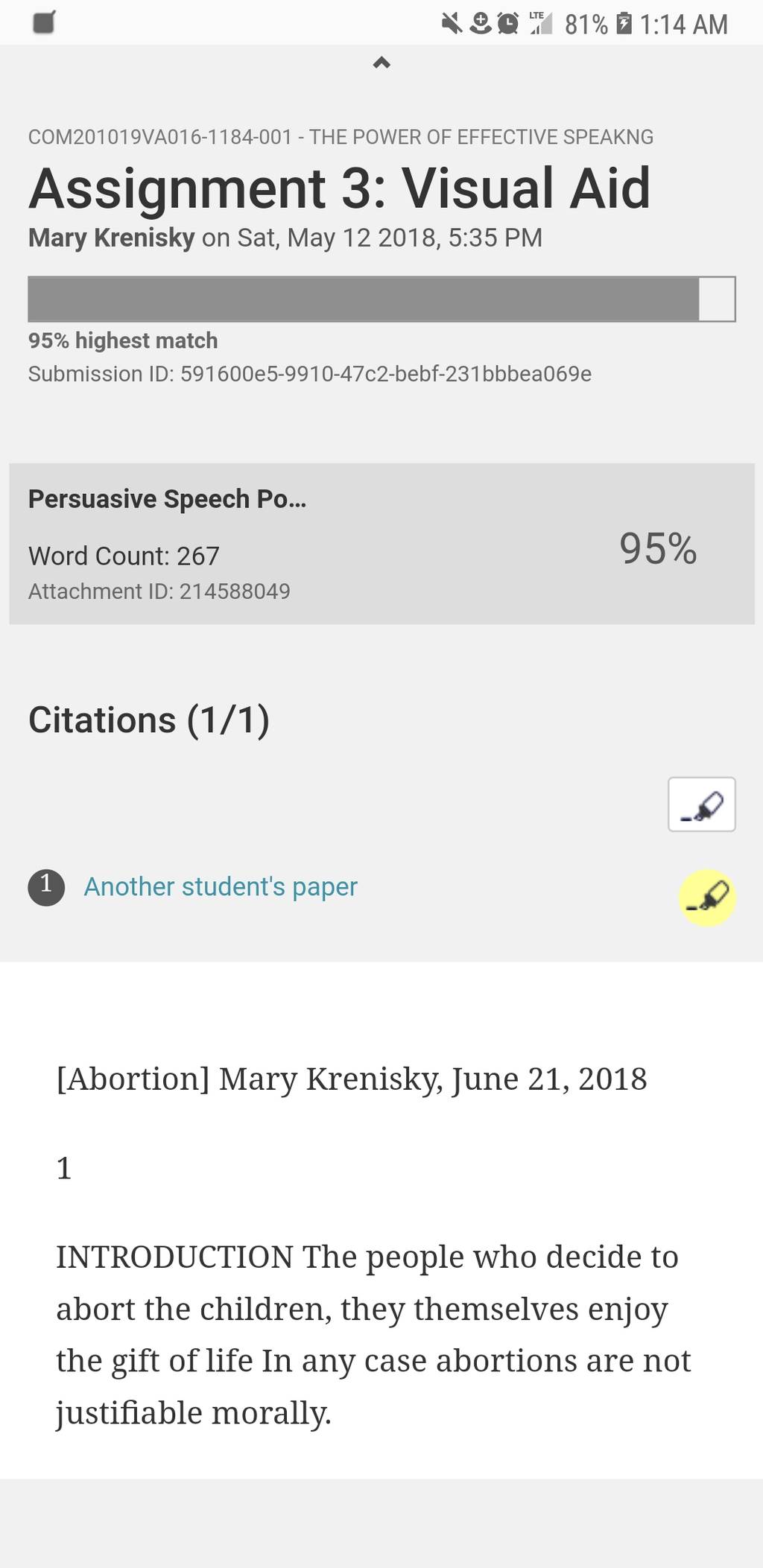Toggle all citation highlighting with the square highlighter button
The image size is (763, 1568).
[702, 804]
